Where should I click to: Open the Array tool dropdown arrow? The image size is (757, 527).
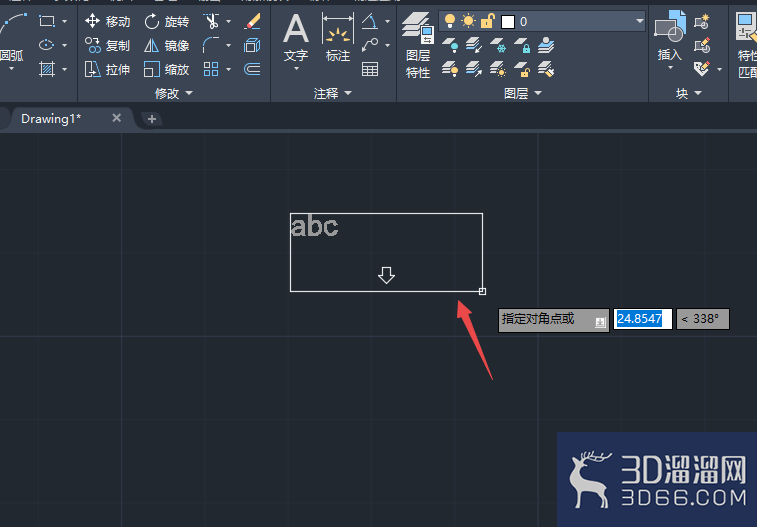(x=228, y=69)
